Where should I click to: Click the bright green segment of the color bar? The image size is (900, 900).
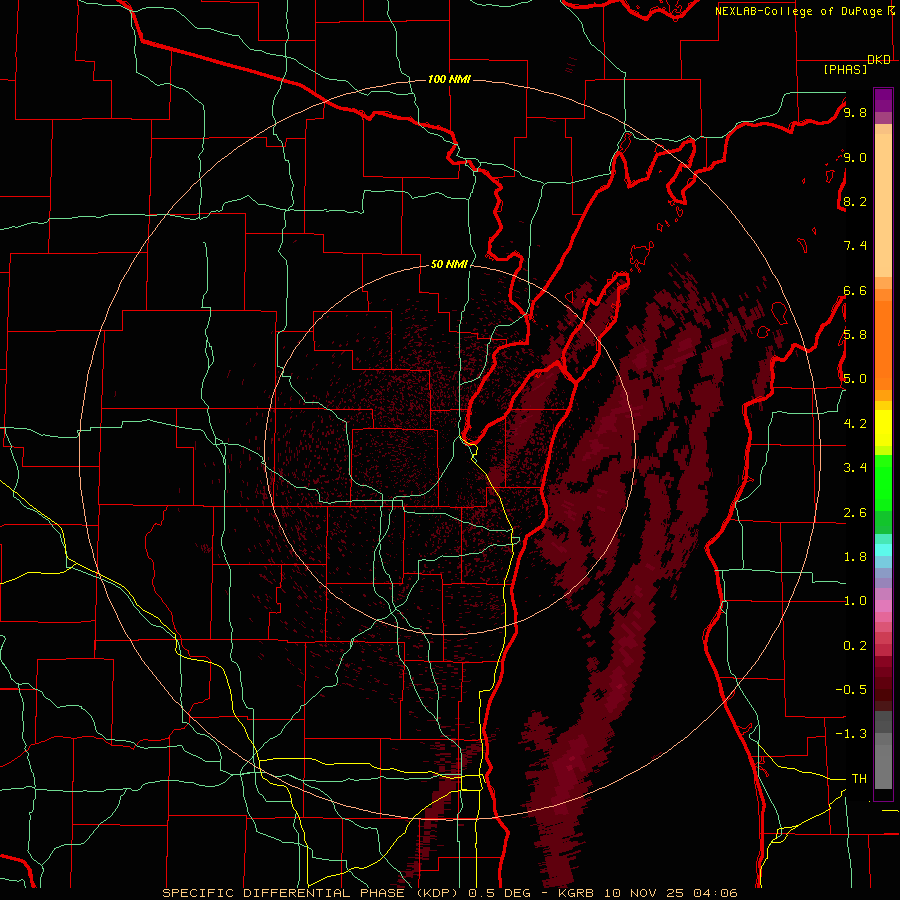[883, 482]
